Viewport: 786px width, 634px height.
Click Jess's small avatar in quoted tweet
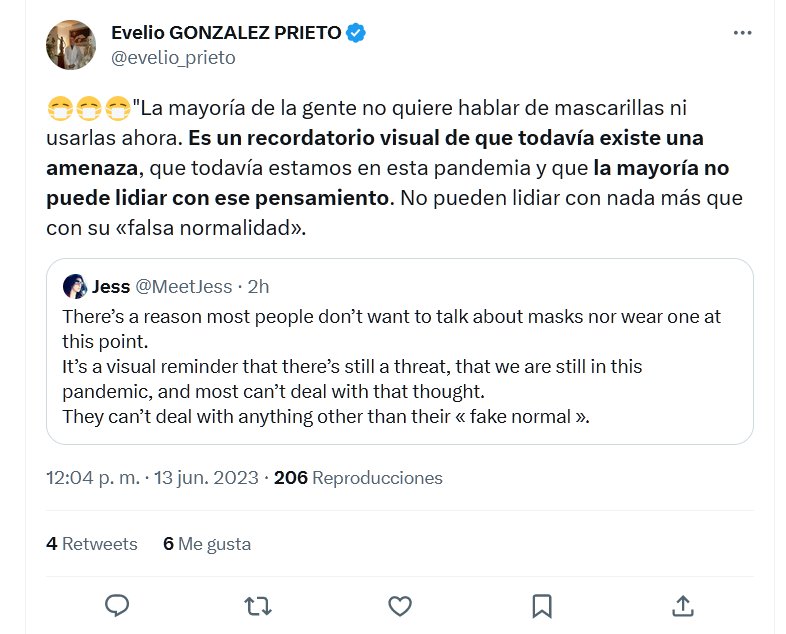point(75,287)
